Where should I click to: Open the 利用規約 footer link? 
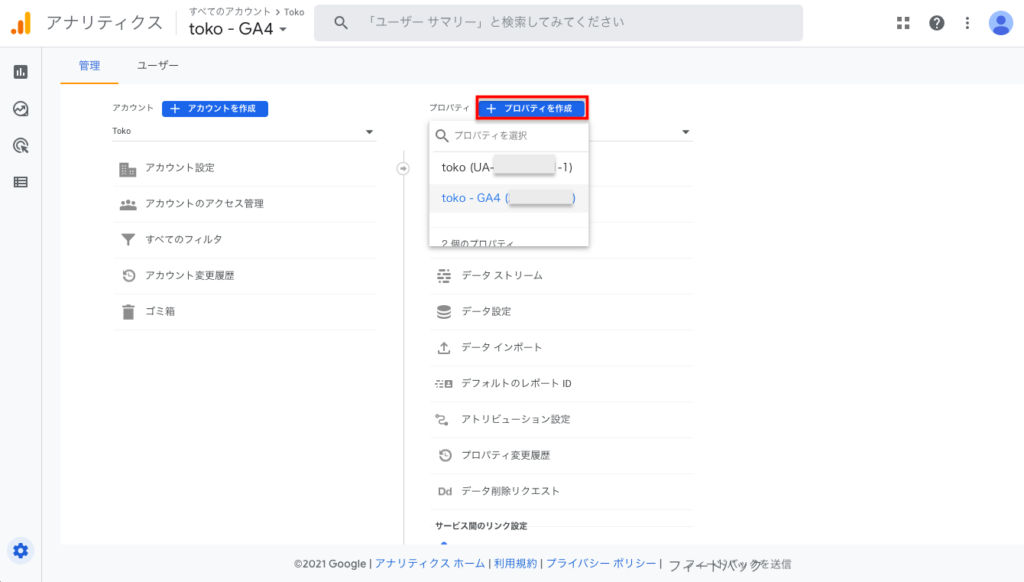point(515,564)
